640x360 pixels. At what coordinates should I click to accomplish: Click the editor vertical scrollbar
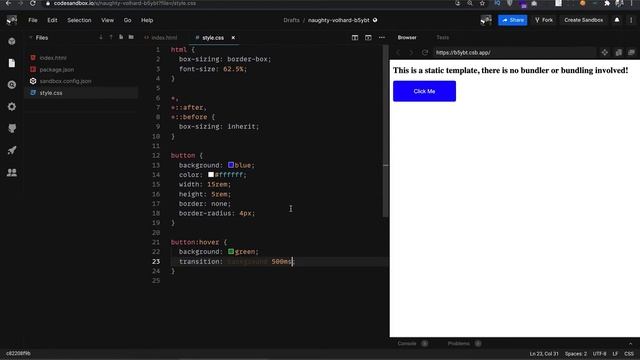click(386, 131)
